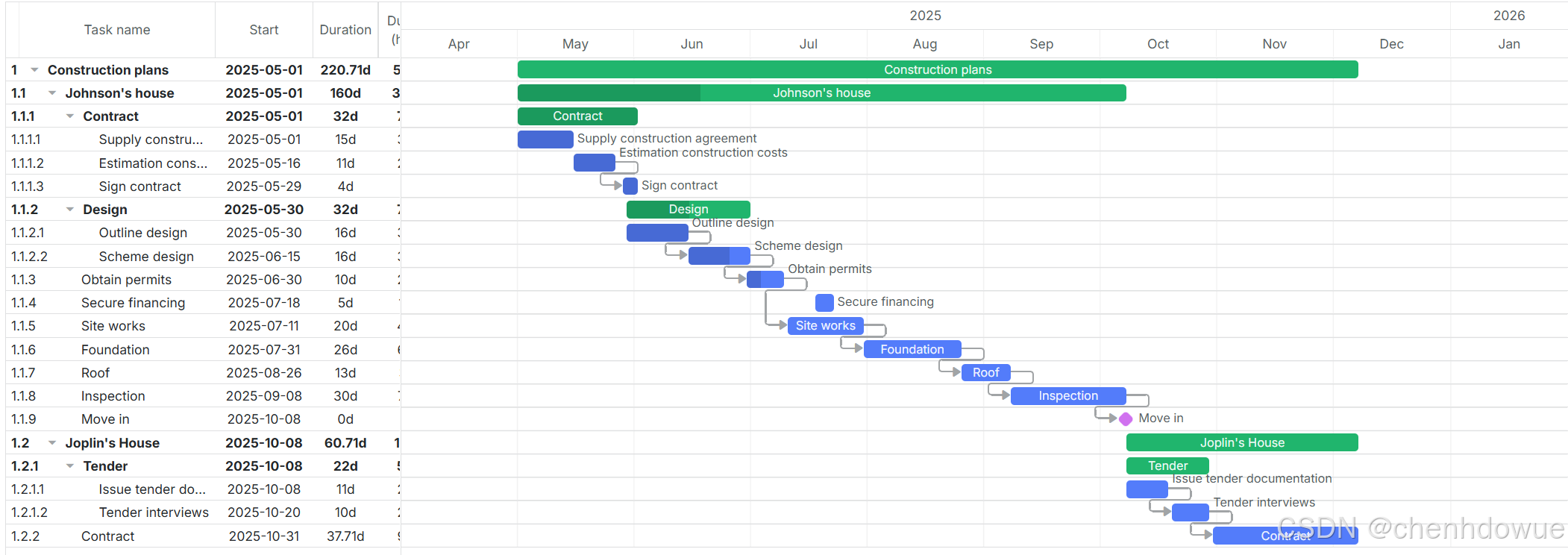Select the Foundation task bar
The image size is (1568, 555).
click(912, 349)
